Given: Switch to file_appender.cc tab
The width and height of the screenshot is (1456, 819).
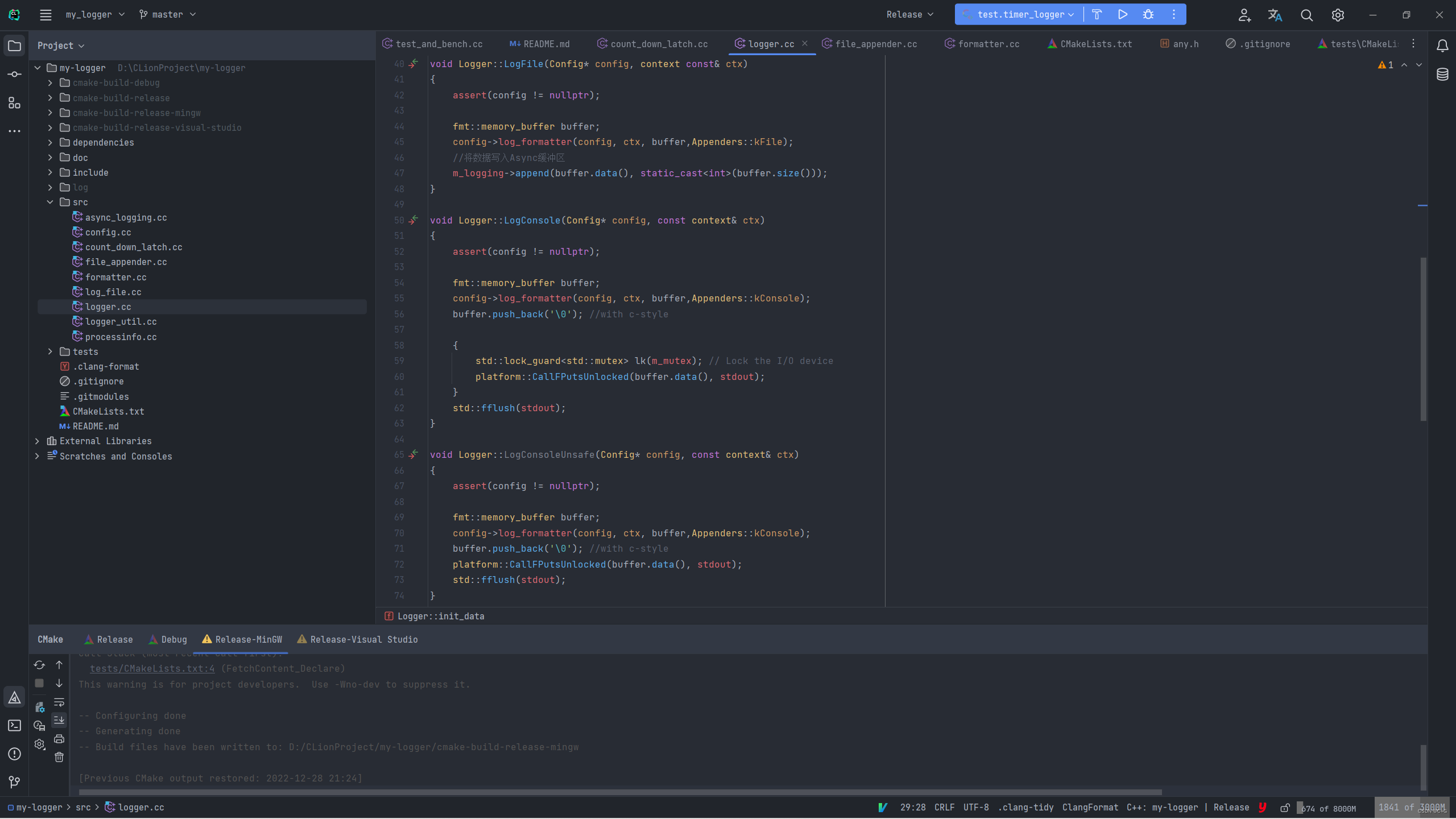Looking at the screenshot, I should (870, 44).
